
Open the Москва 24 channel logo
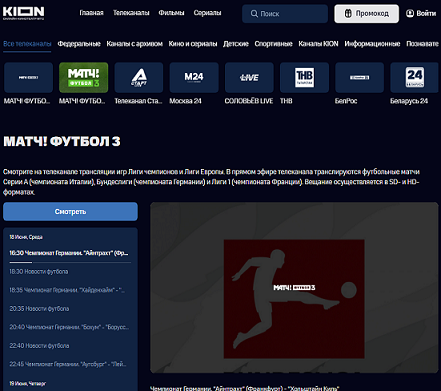click(x=194, y=77)
